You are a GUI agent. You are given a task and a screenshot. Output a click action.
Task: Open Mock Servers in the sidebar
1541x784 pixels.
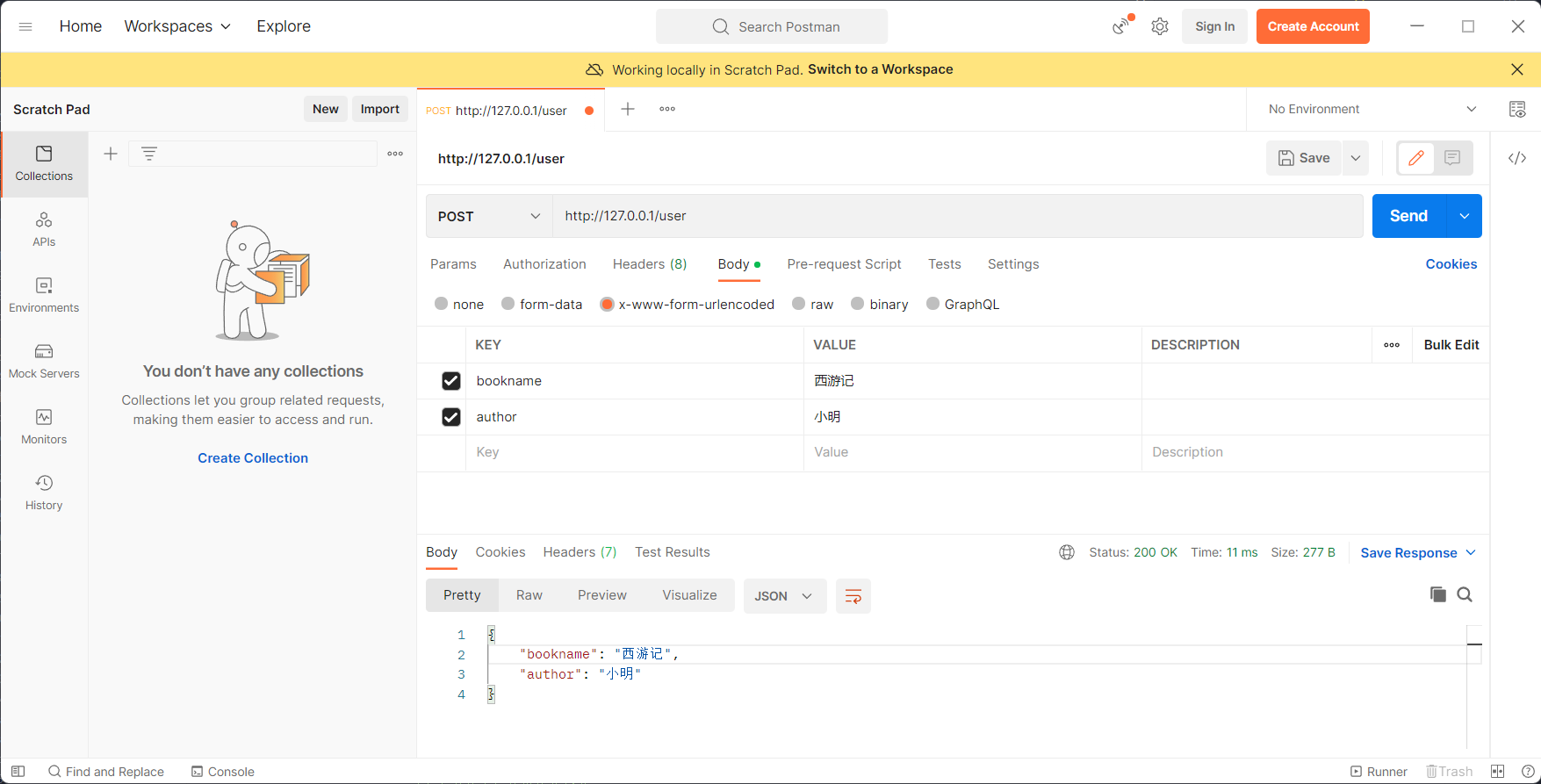pyautogui.click(x=44, y=362)
